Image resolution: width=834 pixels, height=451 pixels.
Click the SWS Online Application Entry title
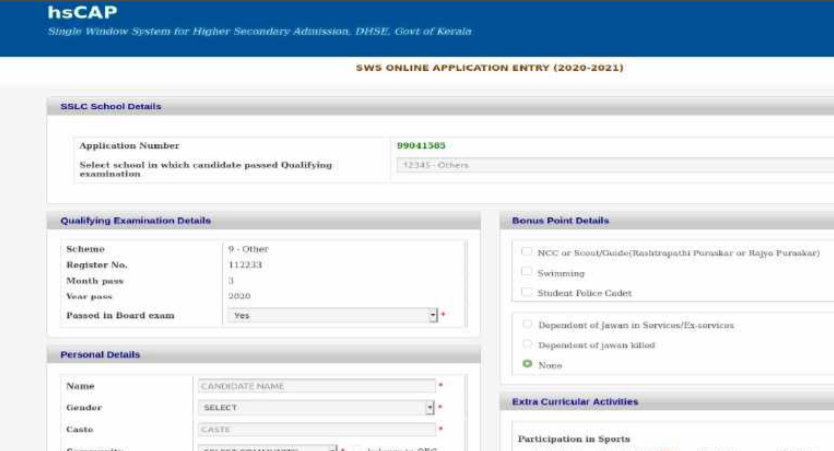489,68
